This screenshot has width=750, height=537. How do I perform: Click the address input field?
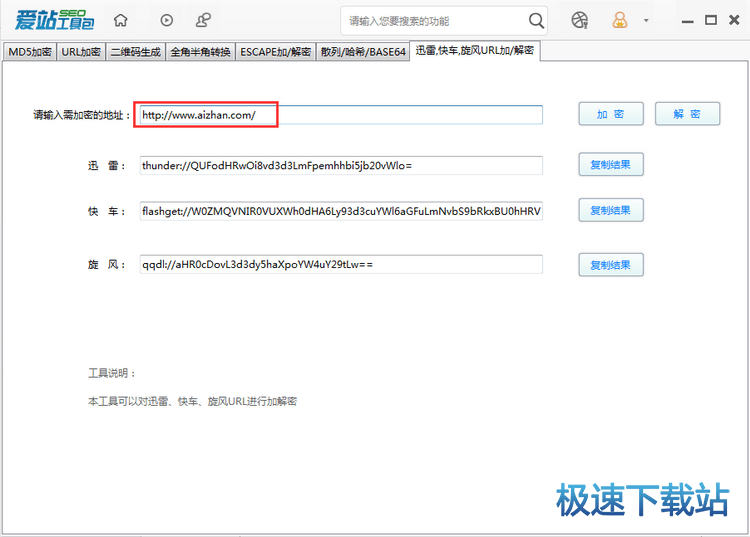(341, 115)
